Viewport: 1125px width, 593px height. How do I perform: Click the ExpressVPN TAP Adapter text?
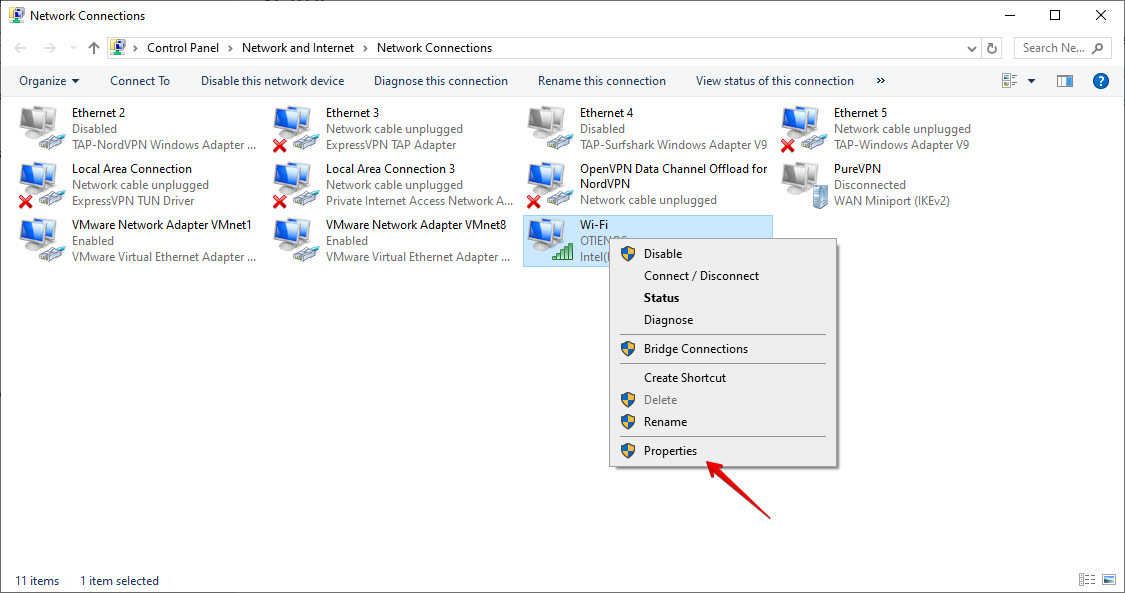pos(391,145)
